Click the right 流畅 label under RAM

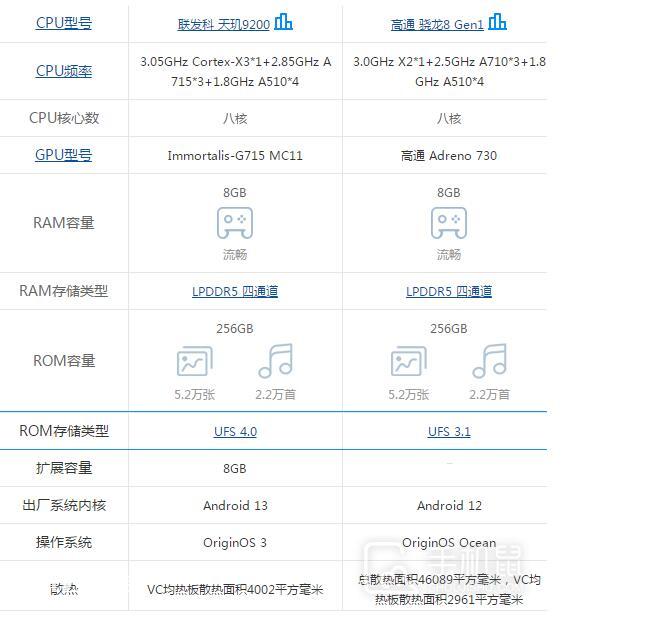click(x=449, y=255)
